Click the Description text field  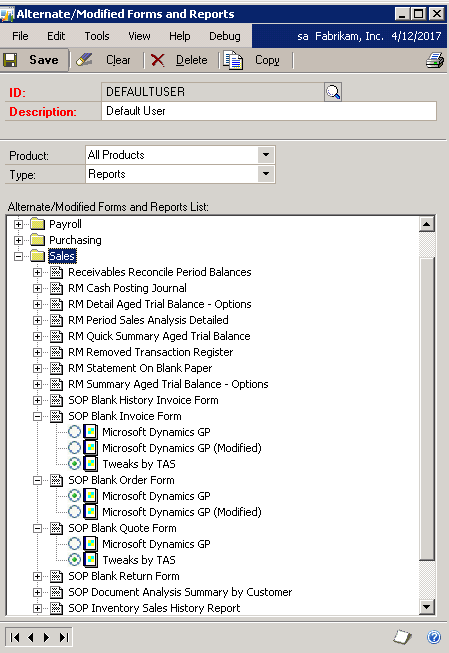click(x=269, y=111)
